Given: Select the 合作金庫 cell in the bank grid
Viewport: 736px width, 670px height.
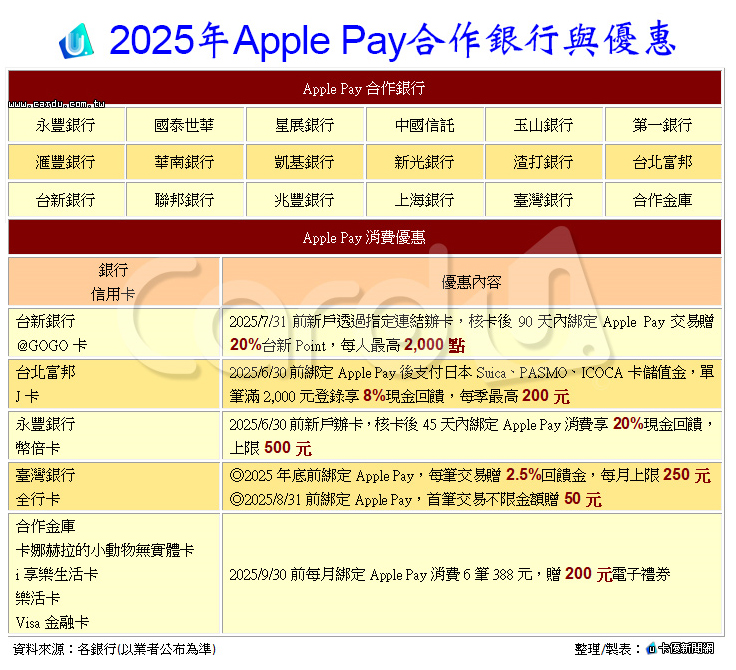Looking at the screenshot, I should tap(663, 200).
